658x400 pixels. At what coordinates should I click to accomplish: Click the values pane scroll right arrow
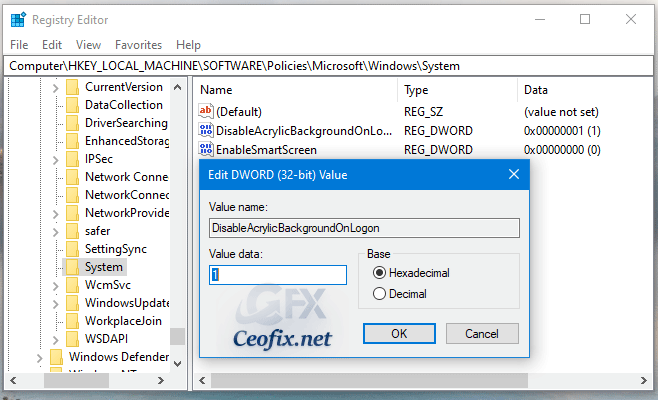tap(644, 380)
